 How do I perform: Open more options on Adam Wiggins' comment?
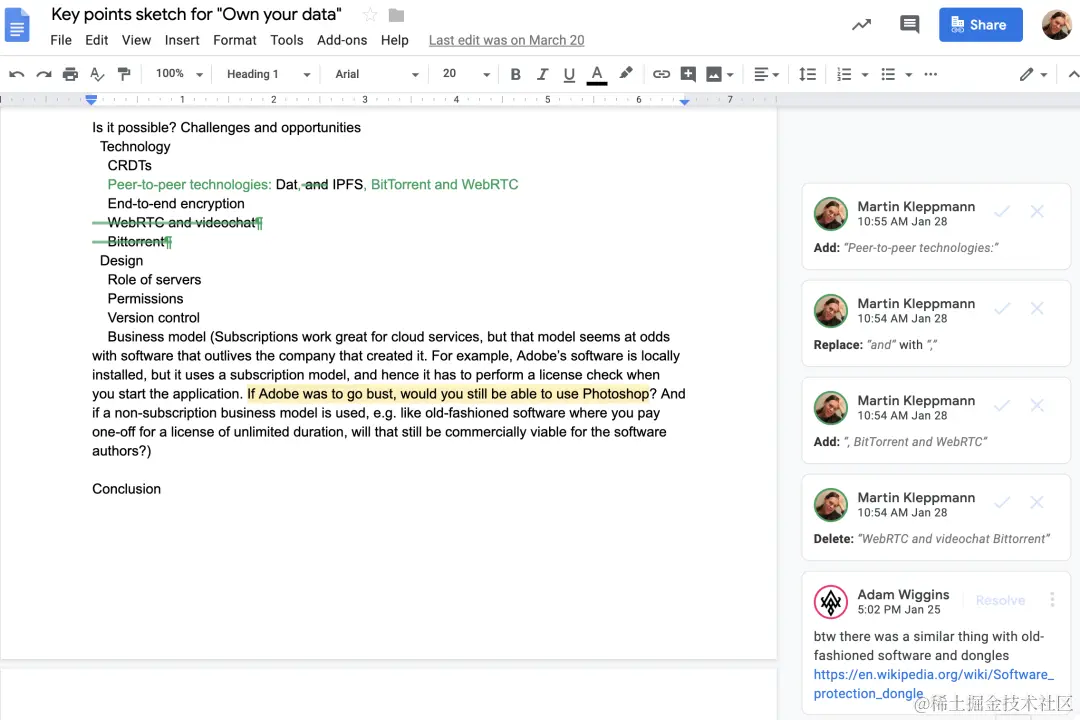[1052, 600]
